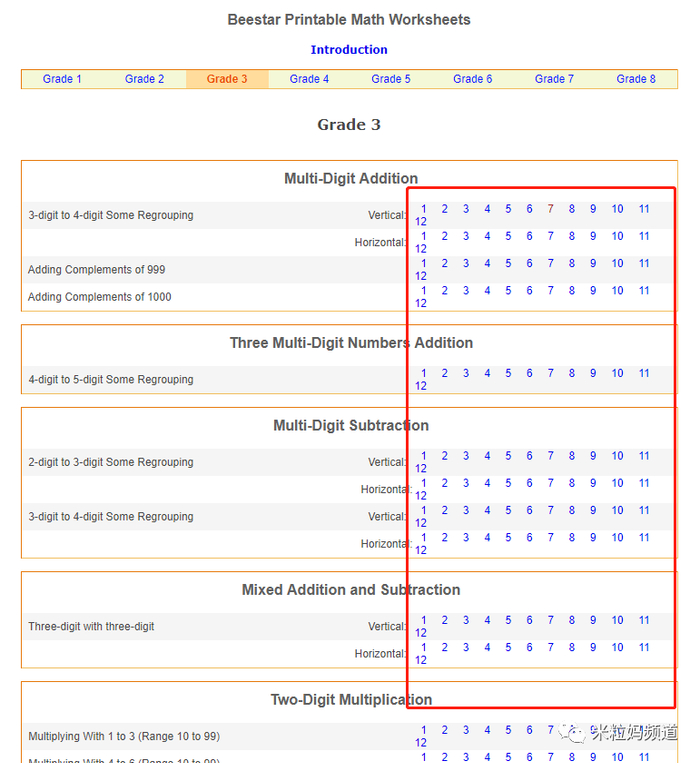Open worksheet 9 of 3-digit to 4-digit Subtraction Vertical

[x=593, y=510]
